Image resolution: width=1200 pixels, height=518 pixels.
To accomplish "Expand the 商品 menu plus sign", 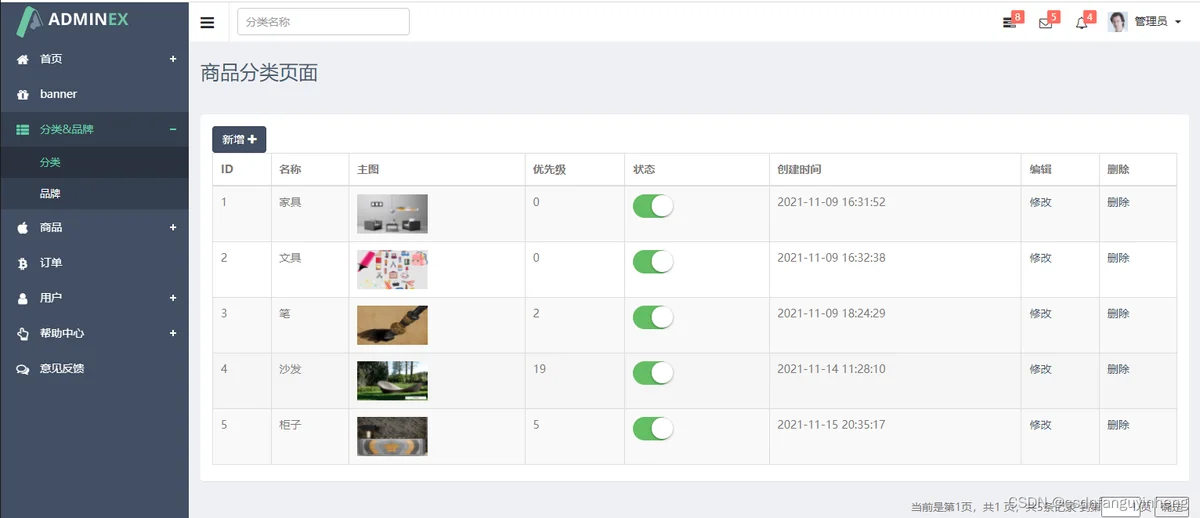I will click(173, 227).
